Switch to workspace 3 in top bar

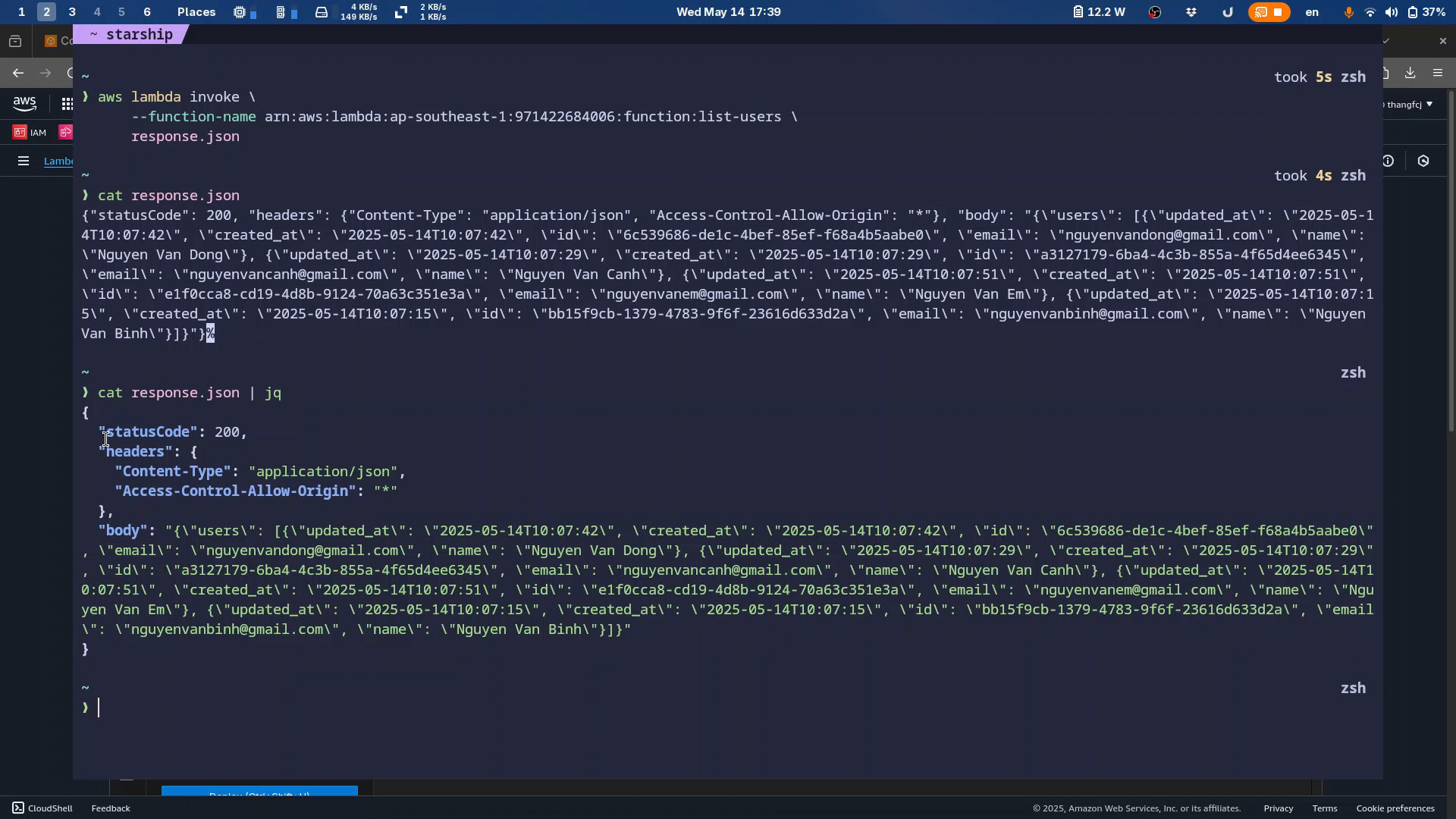(x=72, y=12)
